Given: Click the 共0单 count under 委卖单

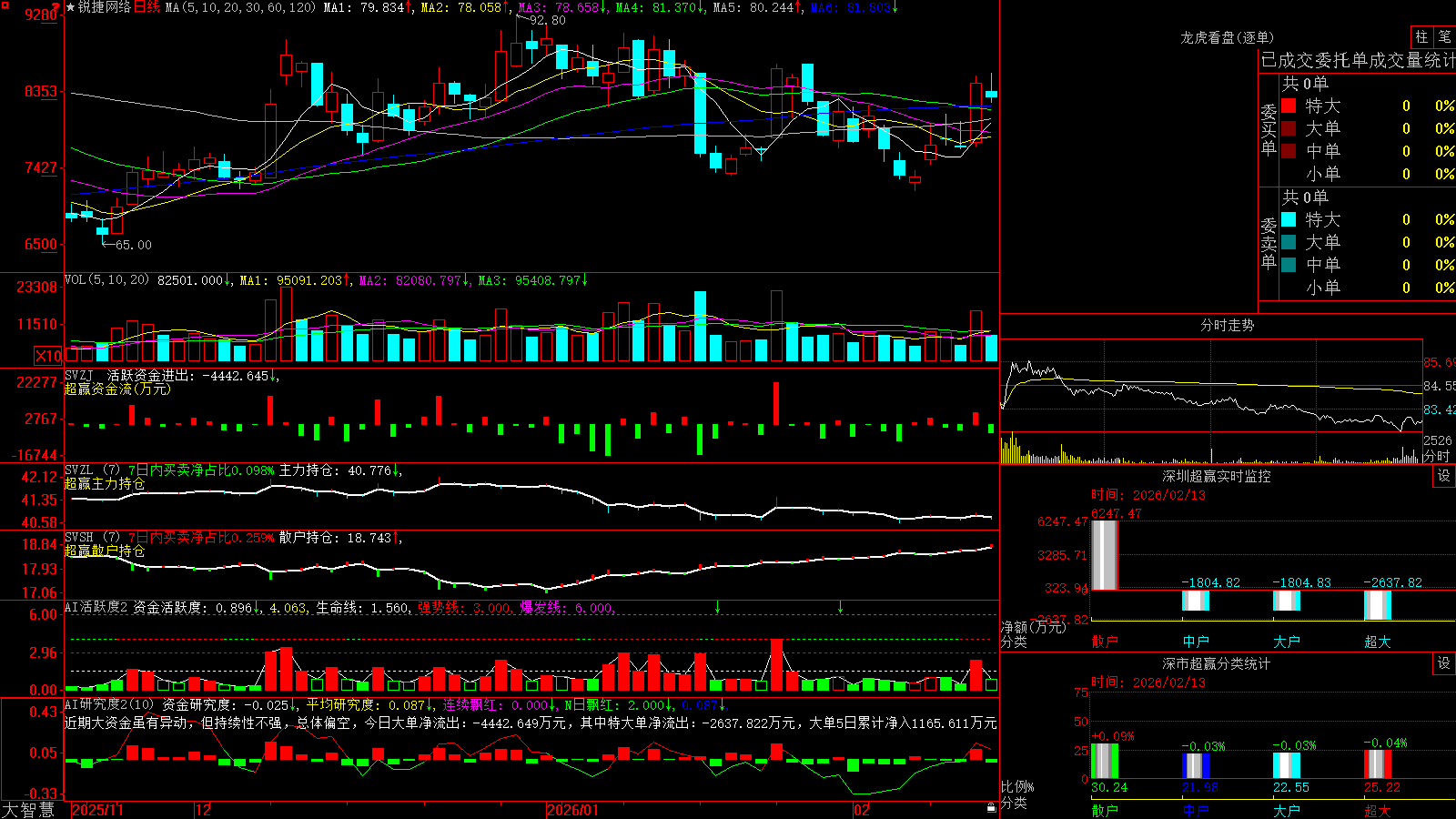Looking at the screenshot, I should point(1305,197).
